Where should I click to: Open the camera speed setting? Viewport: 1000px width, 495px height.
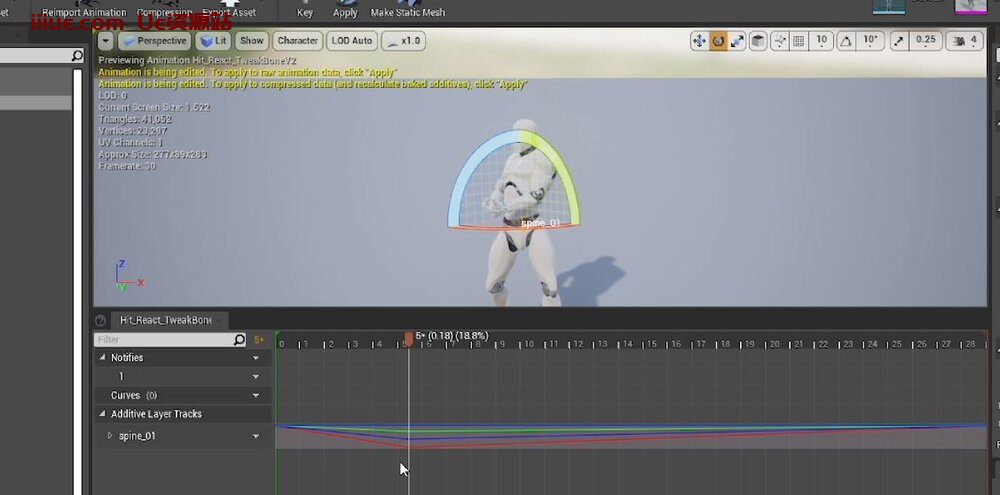pyautogui.click(x=964, y=41)
